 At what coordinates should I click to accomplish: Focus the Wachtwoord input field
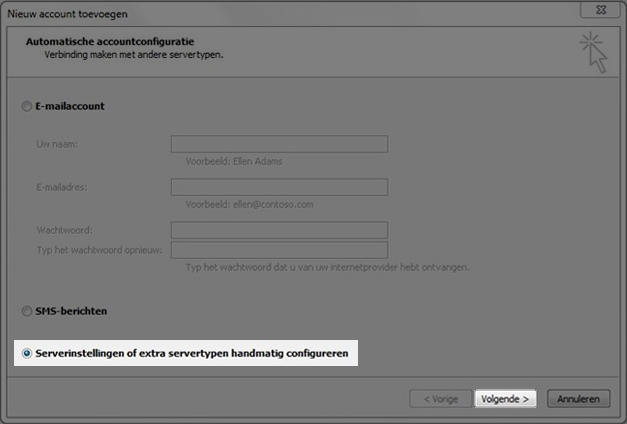pos(280,230)
